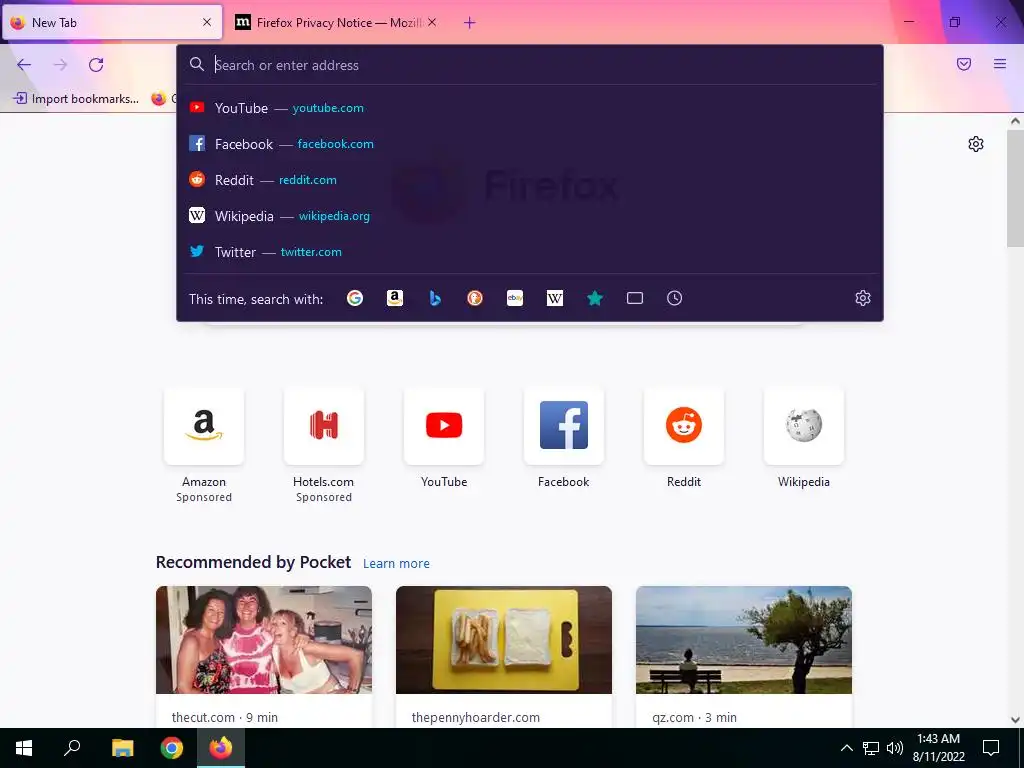This screenshot has height=768, width=1024.
Task: Open a new tab with plus
Action: 470,23
